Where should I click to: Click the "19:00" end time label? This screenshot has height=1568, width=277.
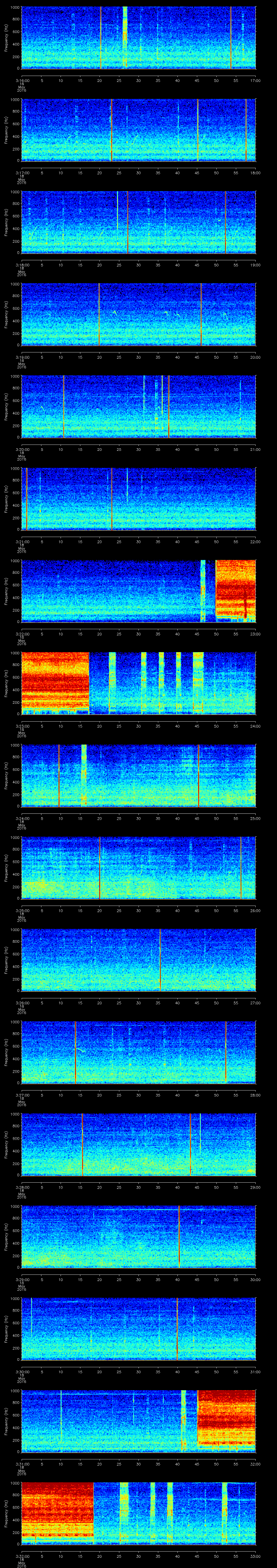pos(255,264)
